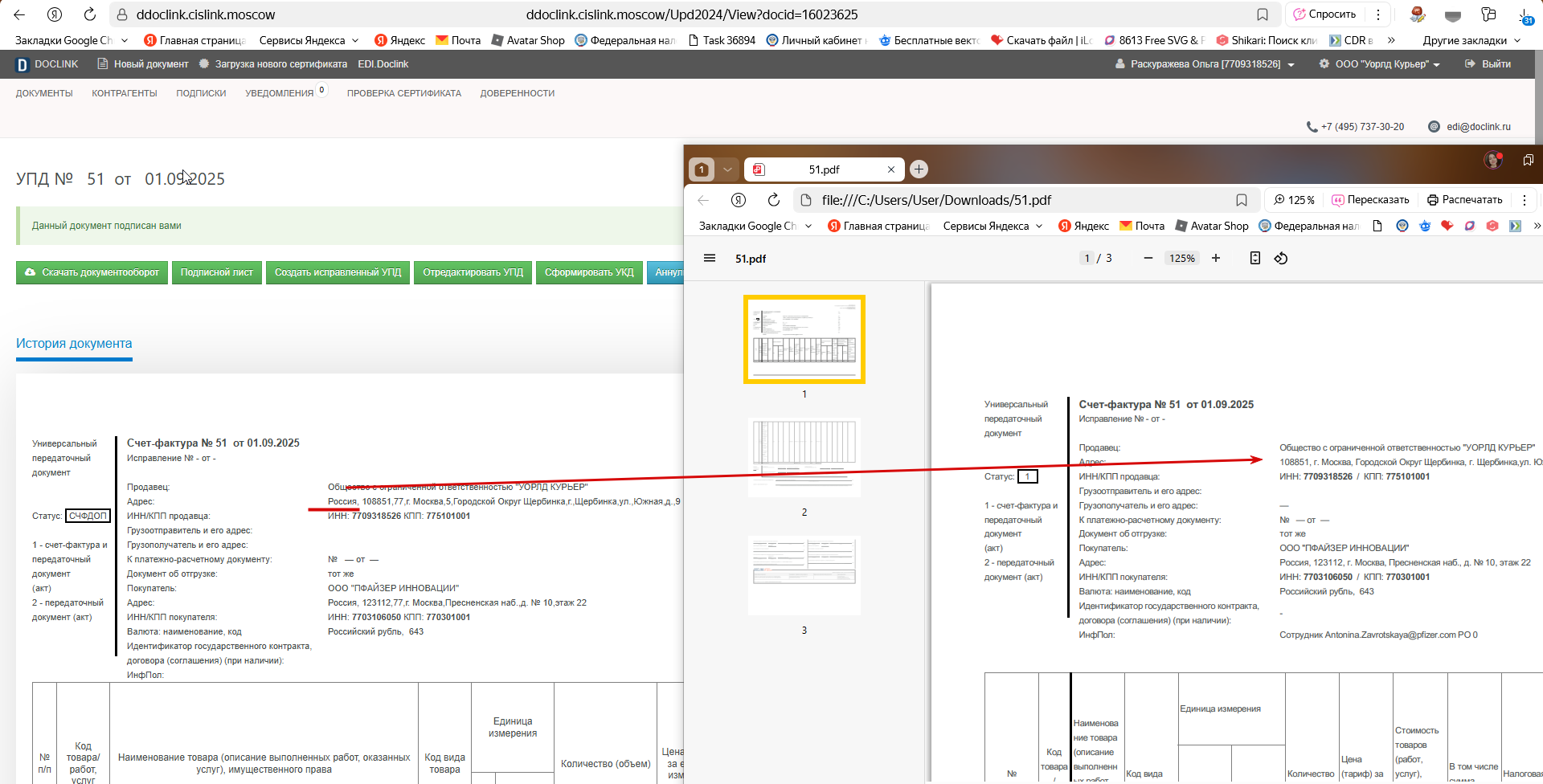Screen dimensions: 1543x784
Task: Open EDI.Doclink link in top bar
Action: click(x=383, y=64)
